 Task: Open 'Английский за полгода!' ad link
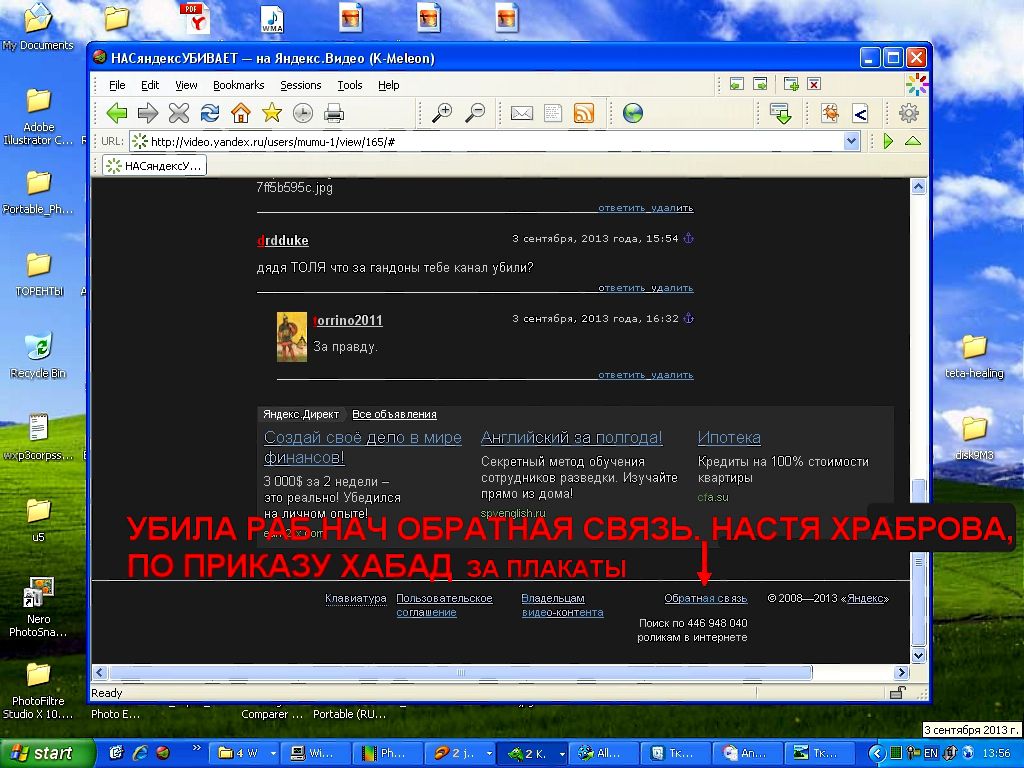pos(571,438)
